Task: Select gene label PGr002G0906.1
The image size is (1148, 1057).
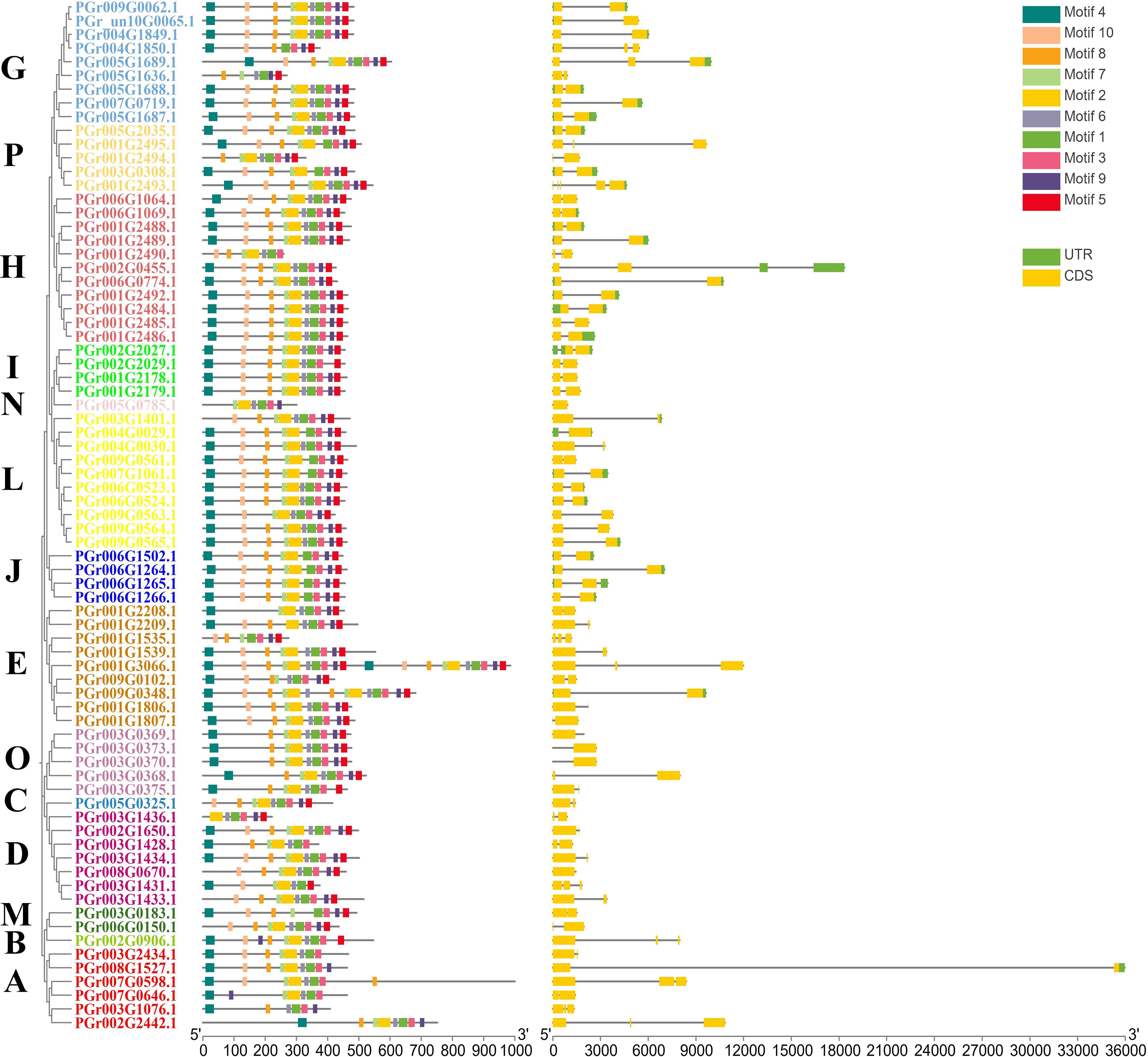Action: pyautogui.click(x=126, y=941)
